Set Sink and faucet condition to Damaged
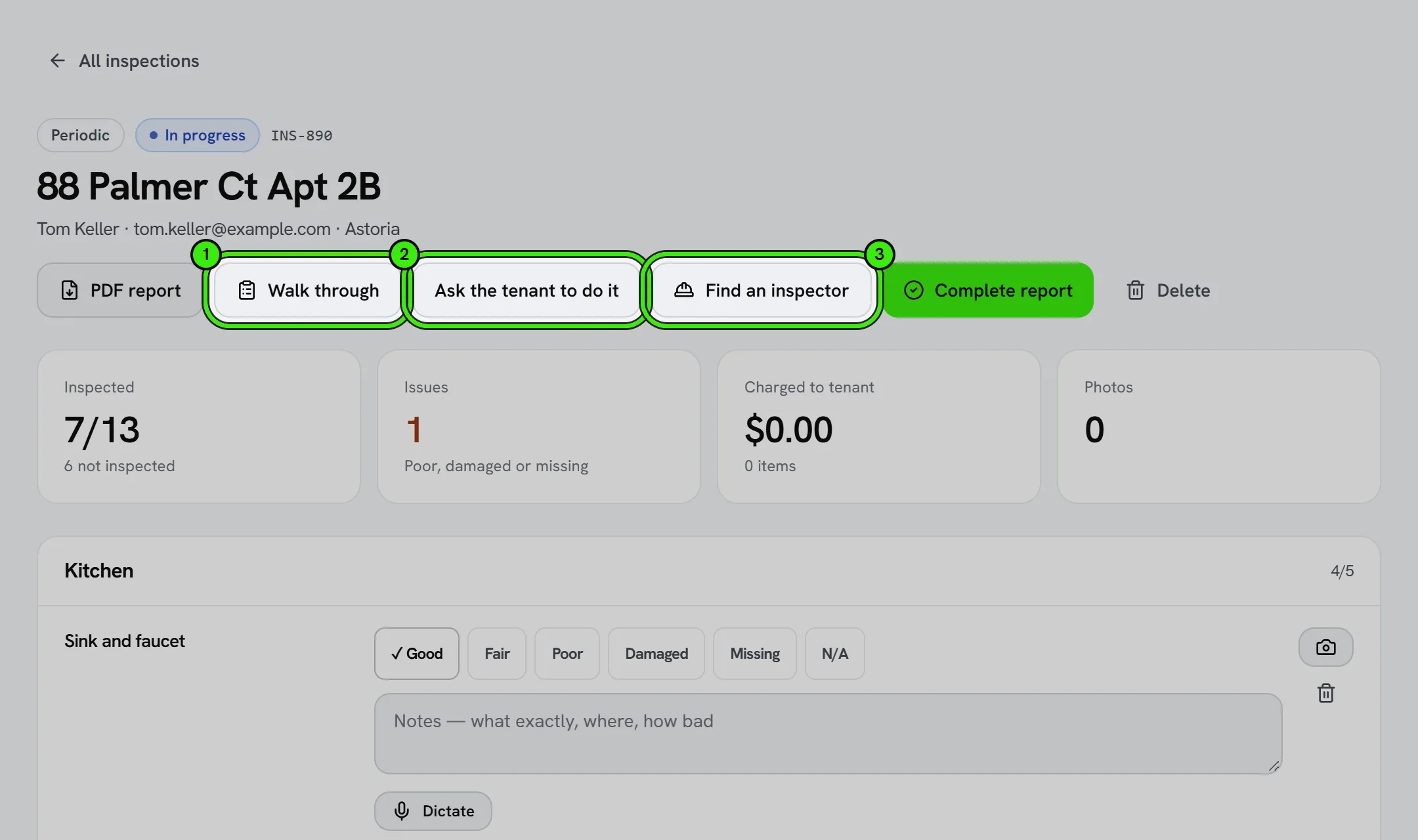The image size is (1418, 840). [656, 654]
